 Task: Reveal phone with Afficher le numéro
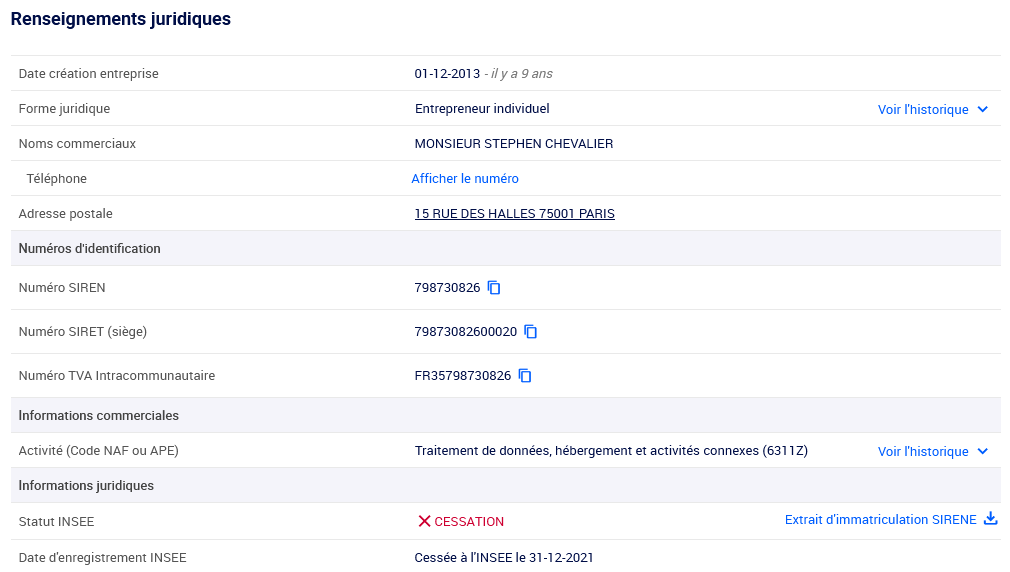click(465, 179)
